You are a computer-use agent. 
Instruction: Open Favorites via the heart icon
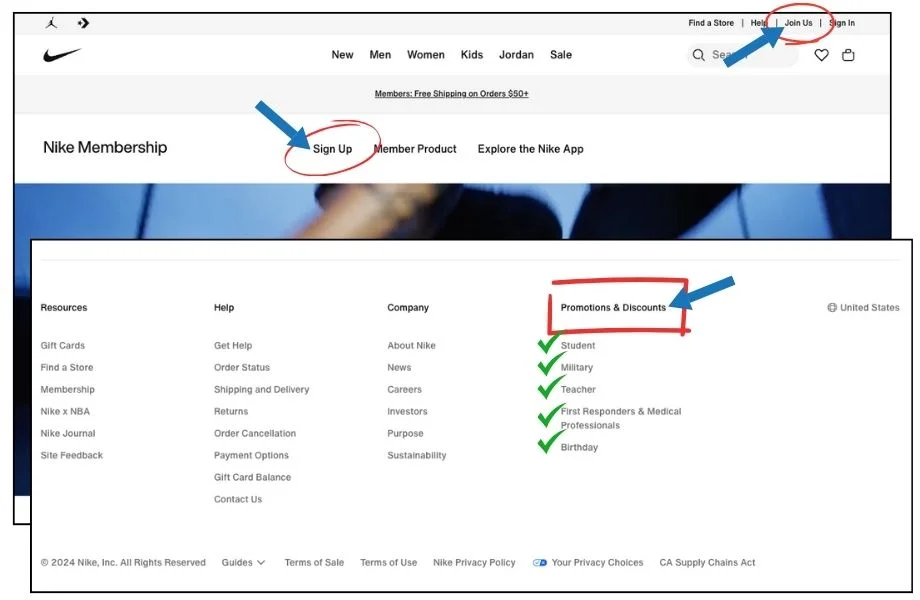pos(821,55)
